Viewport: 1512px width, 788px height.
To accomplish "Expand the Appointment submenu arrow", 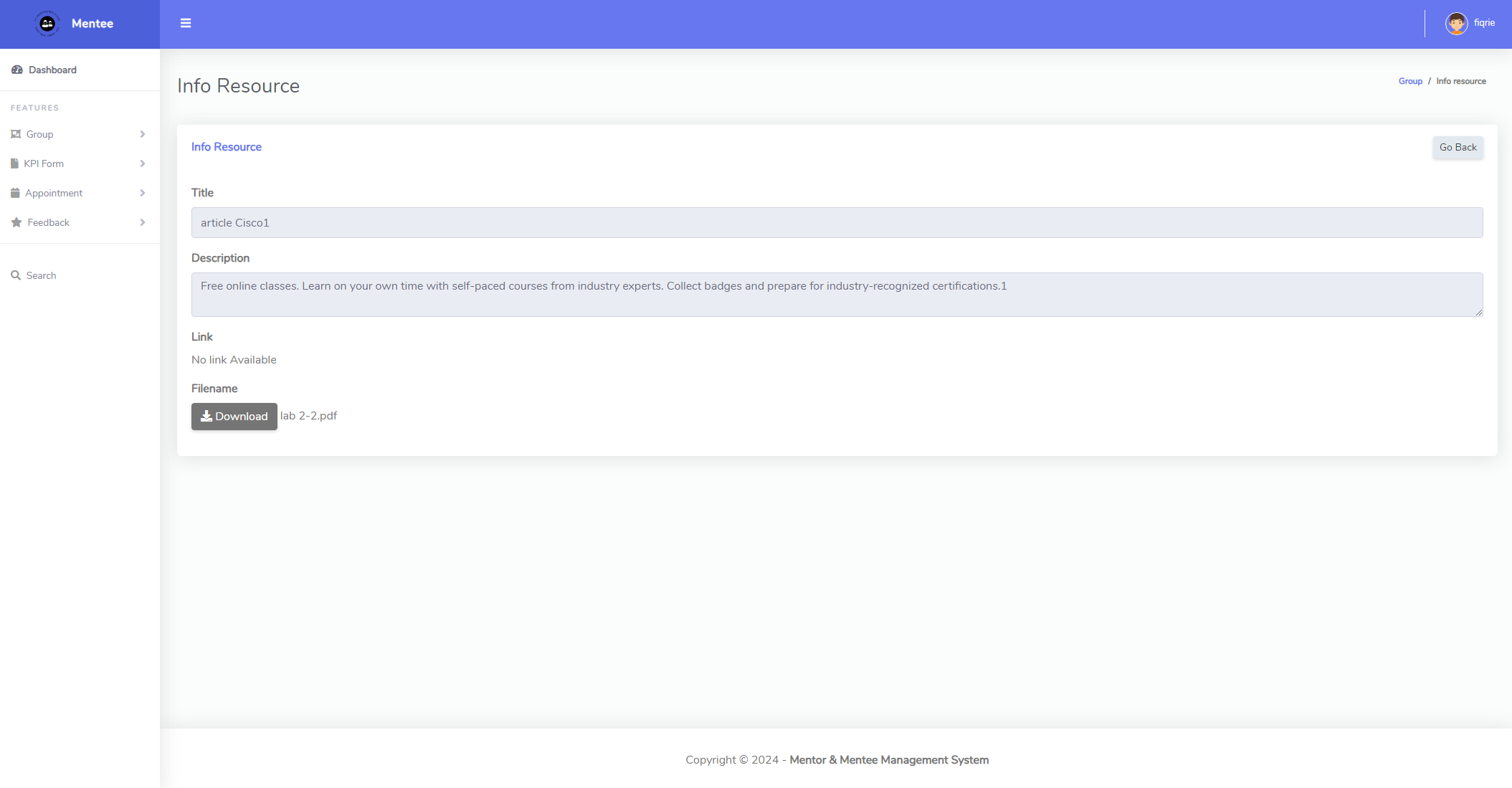I will point(143,193).
